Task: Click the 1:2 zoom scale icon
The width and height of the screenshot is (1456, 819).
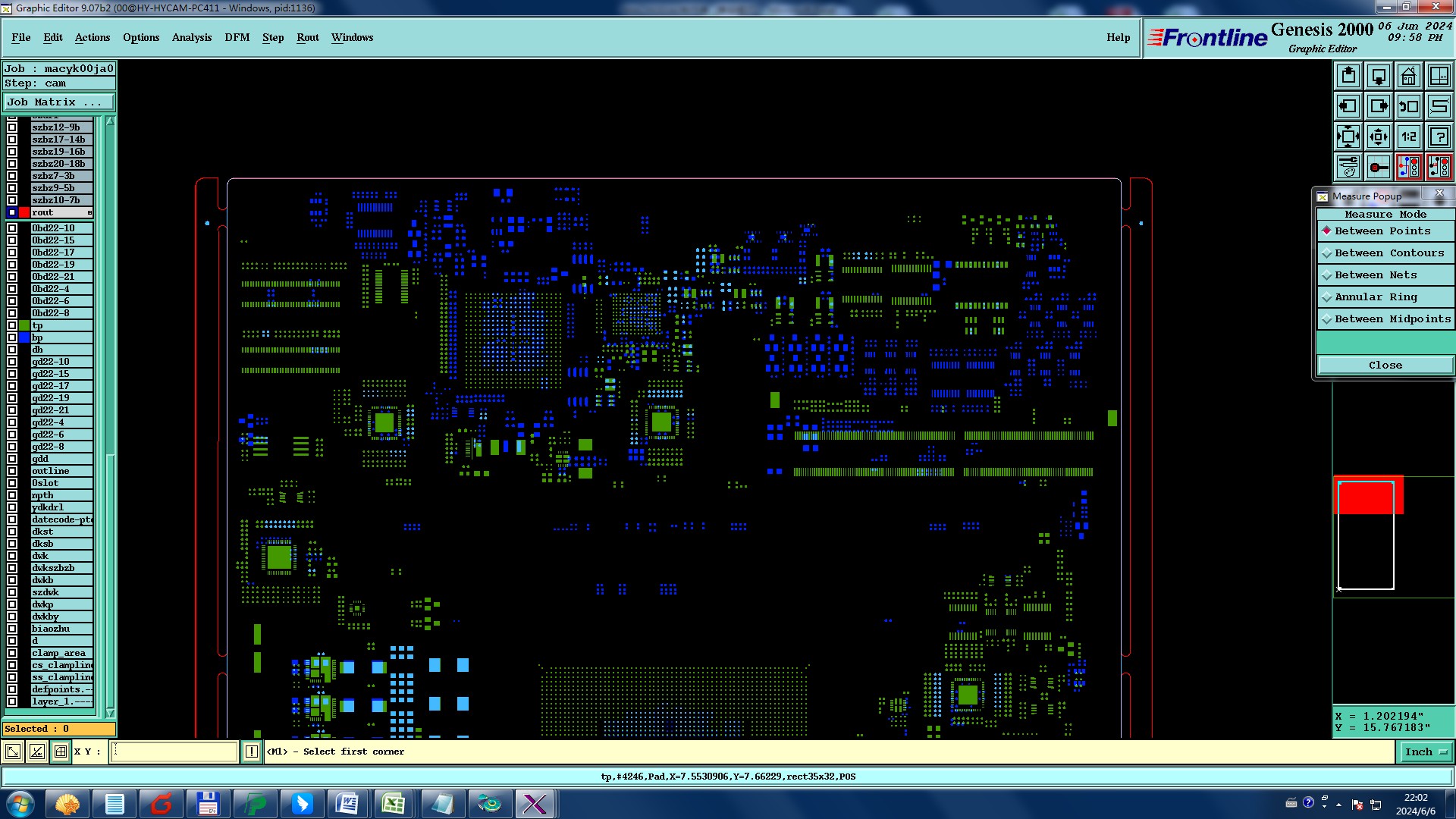Action: point(1408,136)
